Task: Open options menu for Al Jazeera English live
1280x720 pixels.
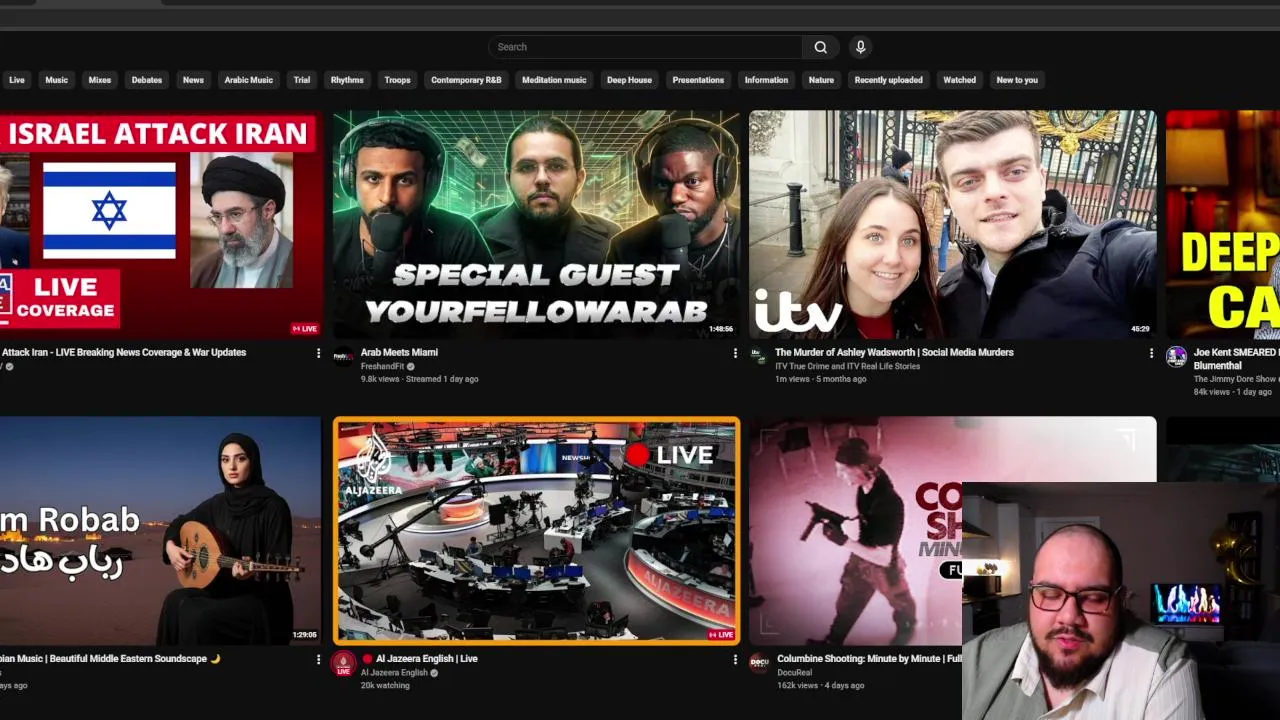Action: coord(735,659)
